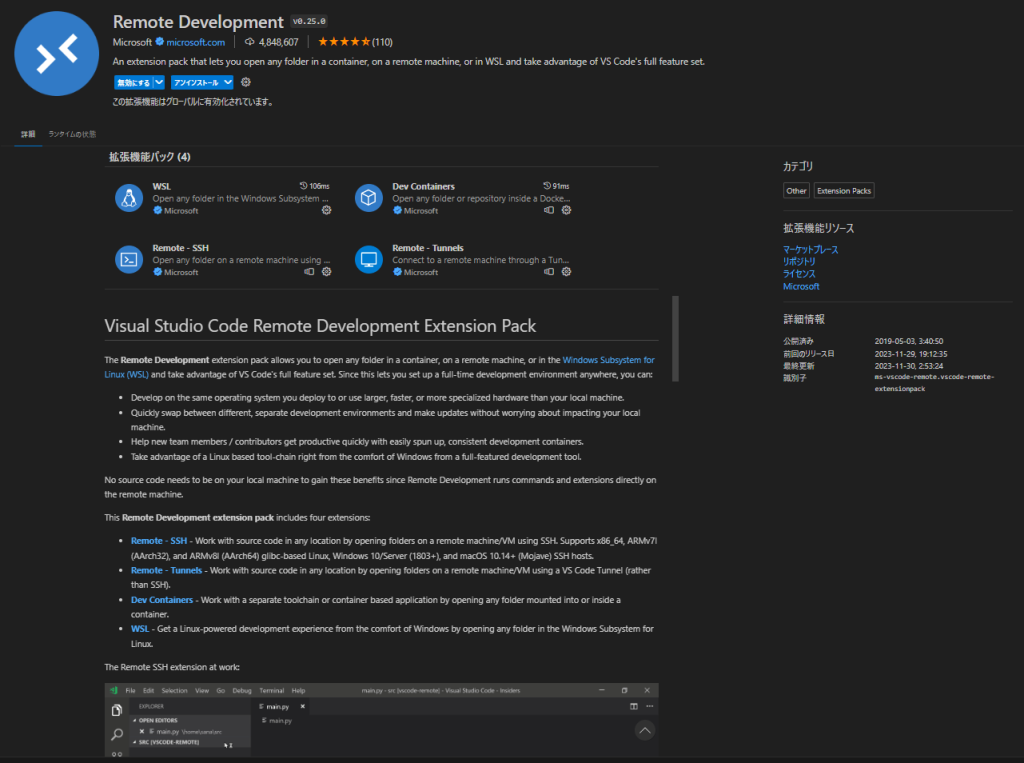
Task: Open the マーケットプレース link
Action: (810, 250)
